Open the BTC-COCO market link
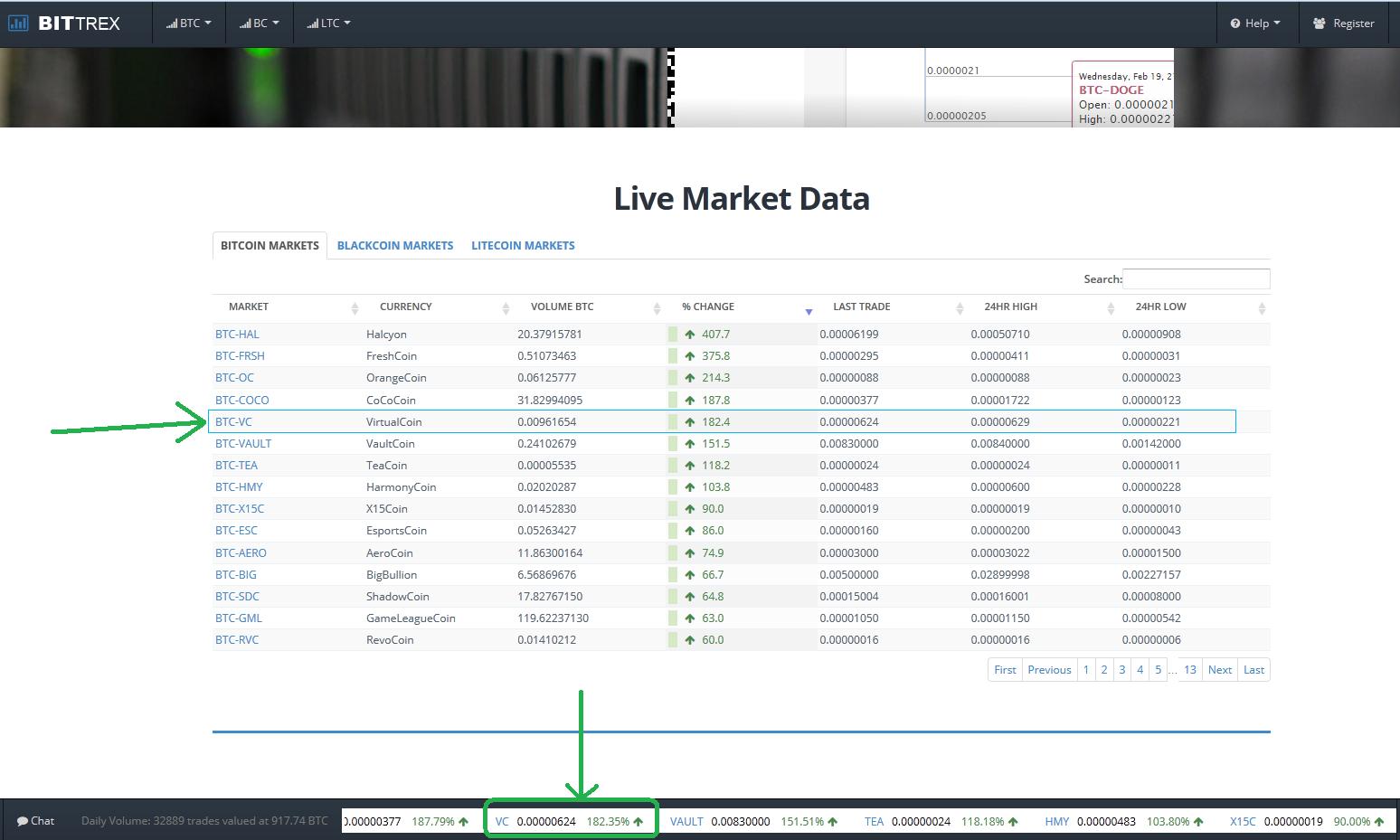 click(x=241, y=400)
